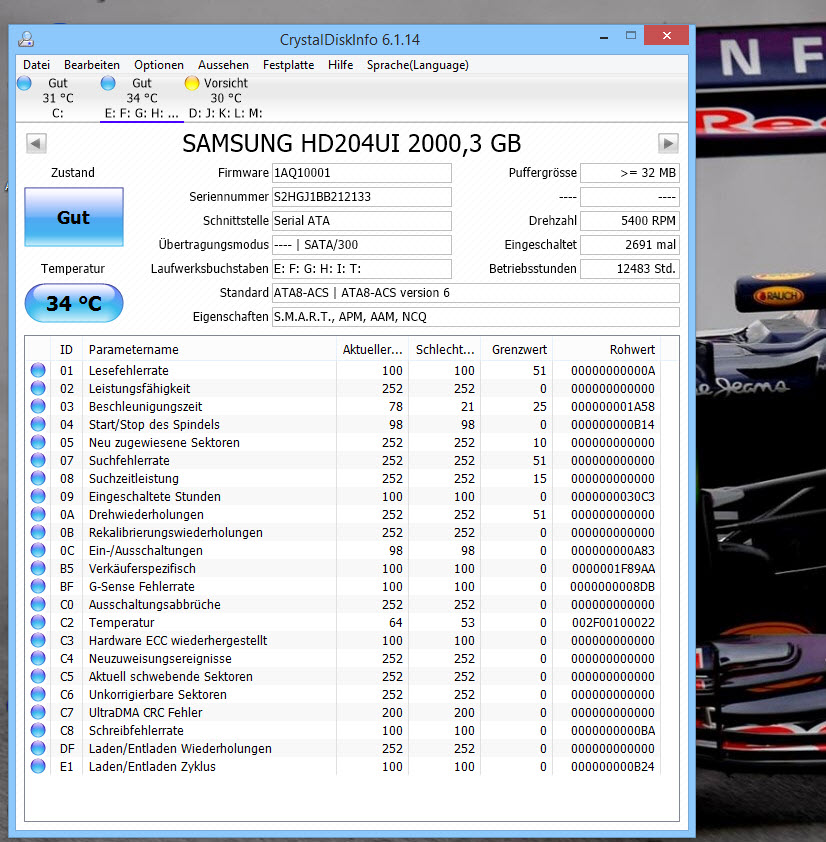
Task: Select the UltraDMA CRC Fehler row text
Action: (x=146, y=713)
